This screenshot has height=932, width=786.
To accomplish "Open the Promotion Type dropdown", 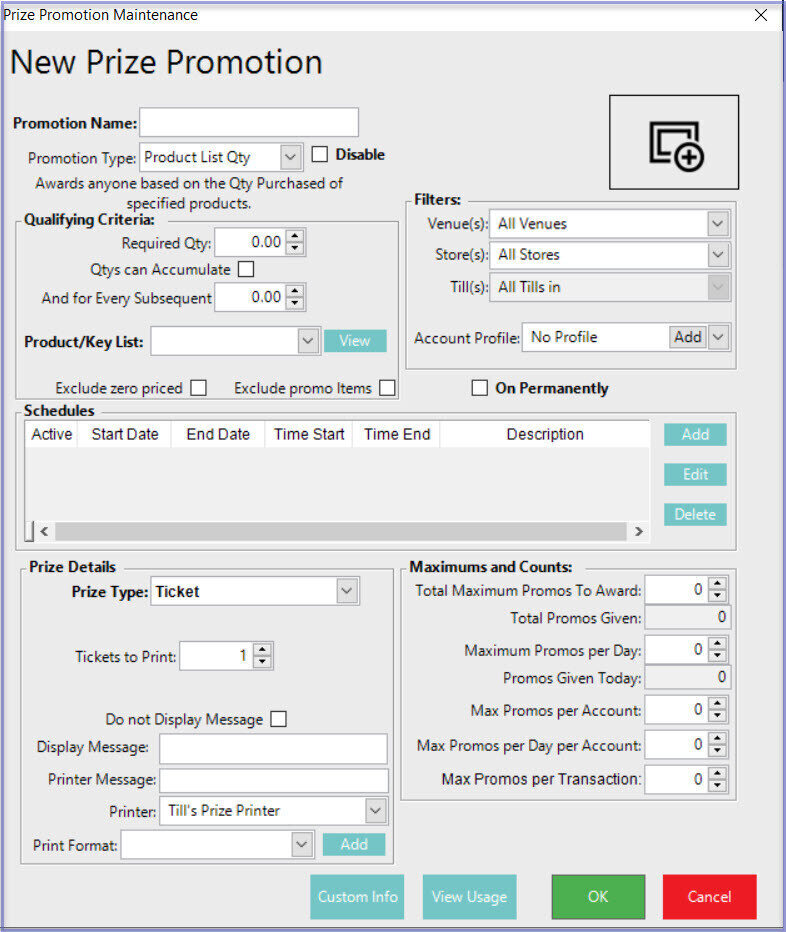I will click(290, 157).
